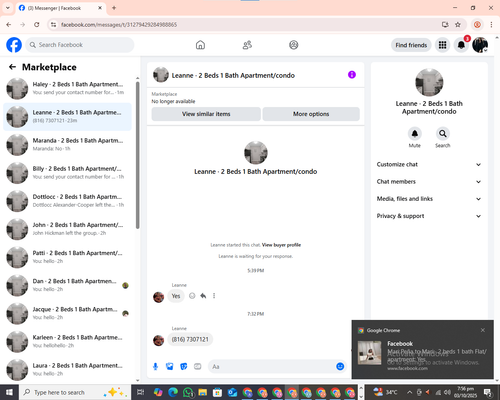The height and width of the screenshot is (400, 500).
Task: Open the Windows Start menu
Action: pos(9,392)
